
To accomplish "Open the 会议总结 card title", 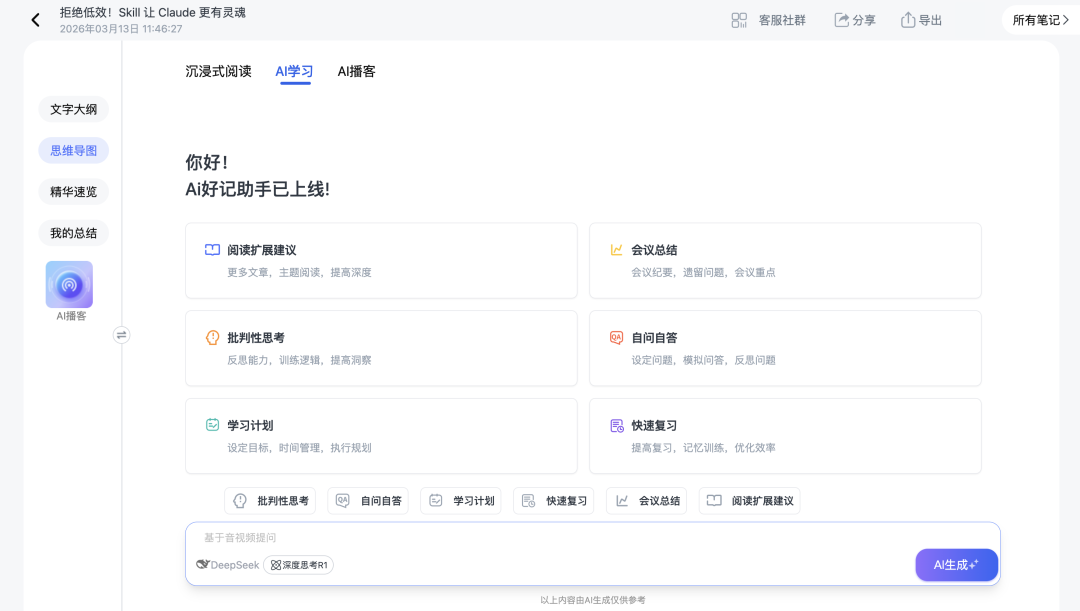I will [654, 250].
